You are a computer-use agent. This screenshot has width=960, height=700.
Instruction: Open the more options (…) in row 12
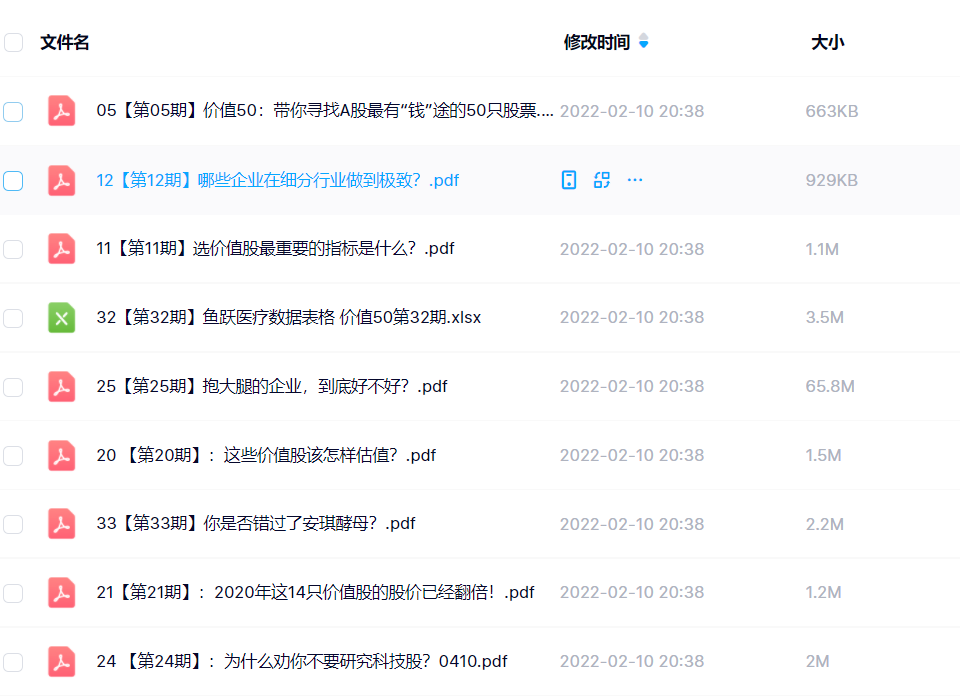coord(635,180)
